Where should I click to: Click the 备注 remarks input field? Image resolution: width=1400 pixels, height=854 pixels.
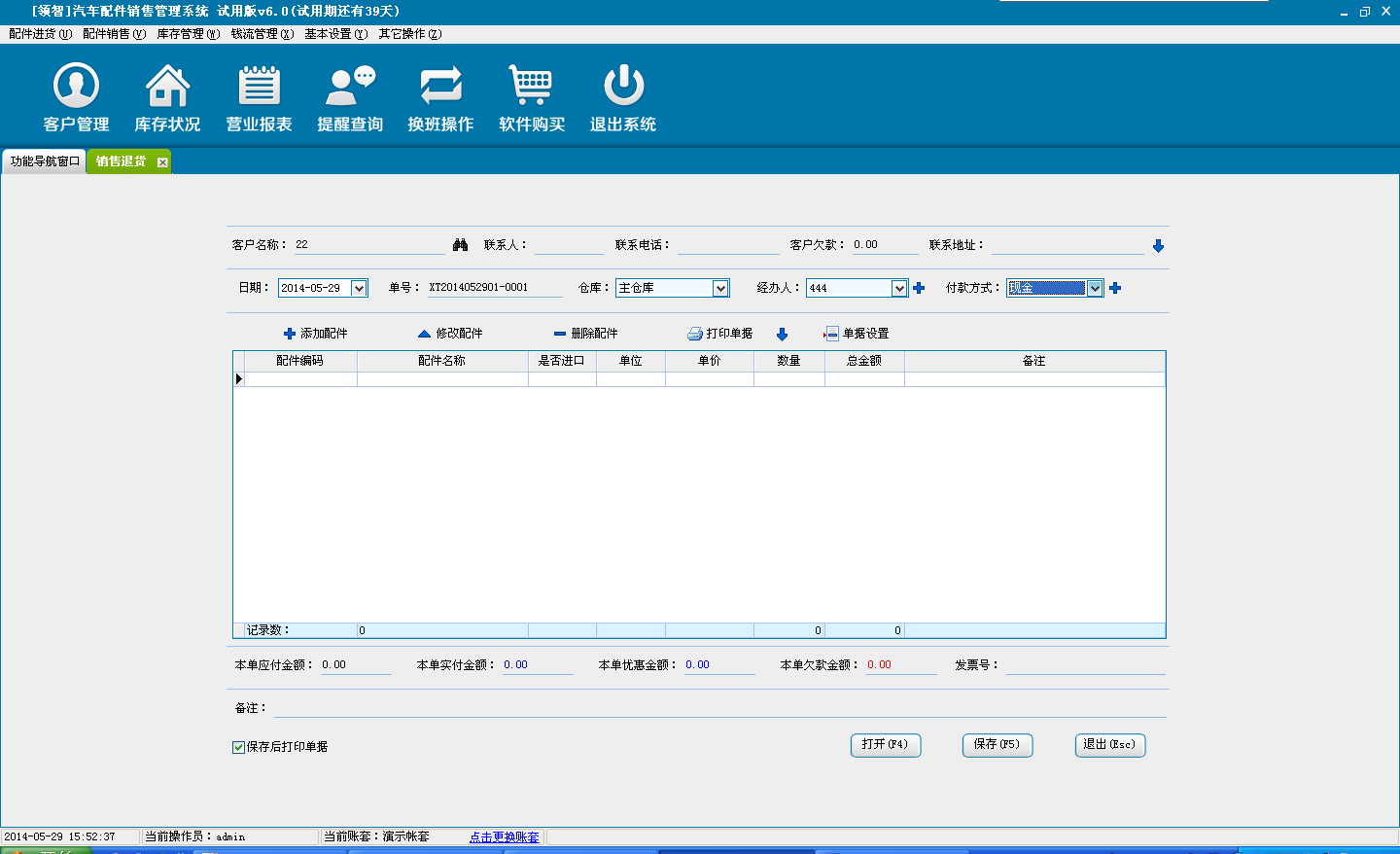719,708
